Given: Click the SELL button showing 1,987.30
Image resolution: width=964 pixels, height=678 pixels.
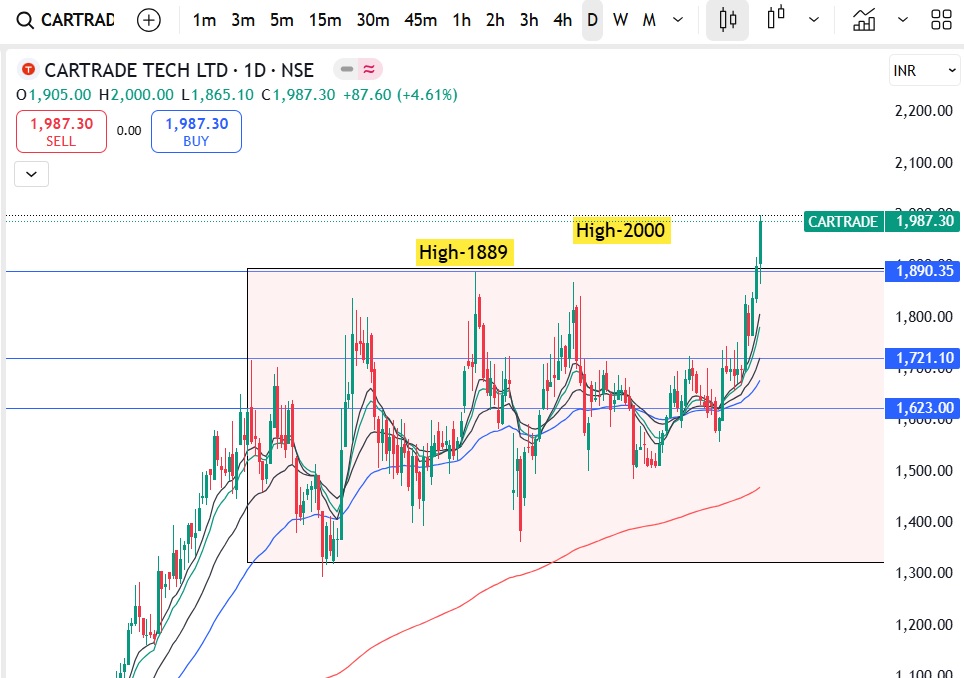Looking at the screenshot, I should click(x=61, y=131).
